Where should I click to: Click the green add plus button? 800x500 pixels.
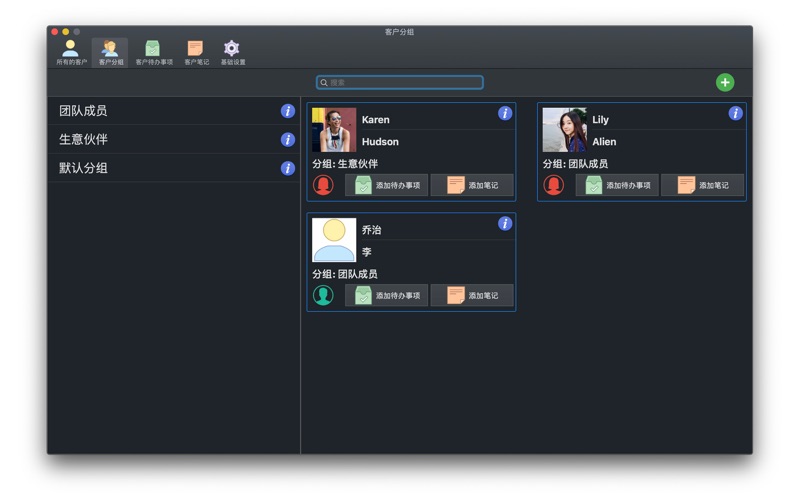point(724,82)
